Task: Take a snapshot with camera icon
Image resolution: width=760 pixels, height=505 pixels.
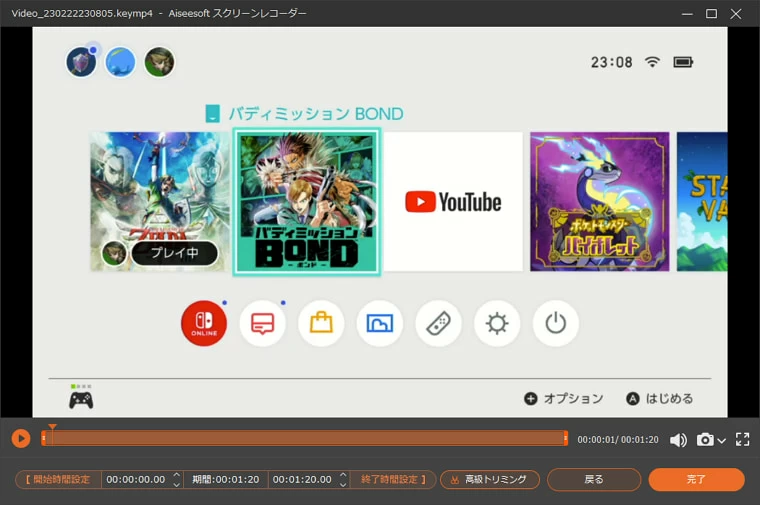Action: (705, 440)
